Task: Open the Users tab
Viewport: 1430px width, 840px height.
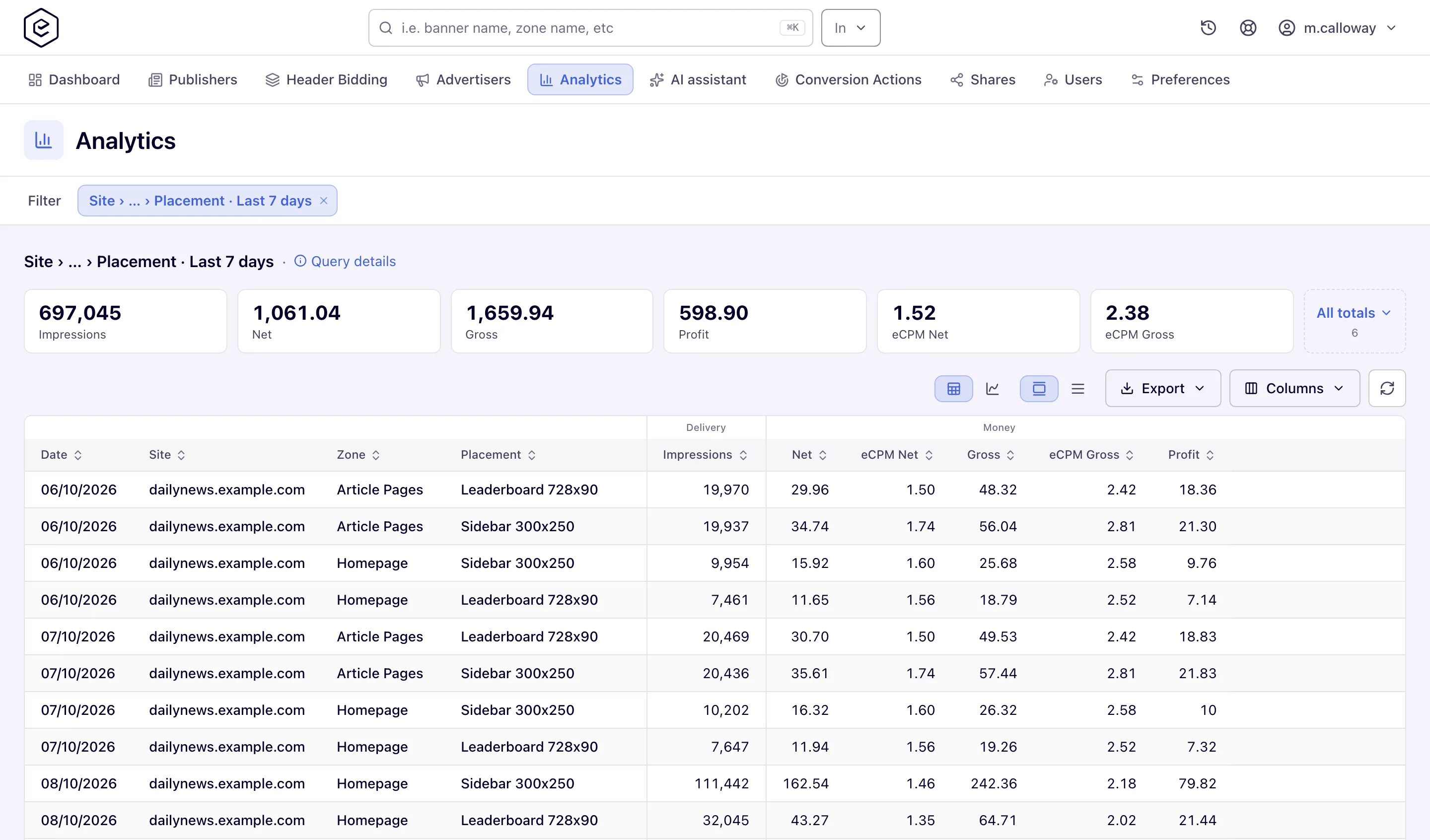Action: [1073, 79]
